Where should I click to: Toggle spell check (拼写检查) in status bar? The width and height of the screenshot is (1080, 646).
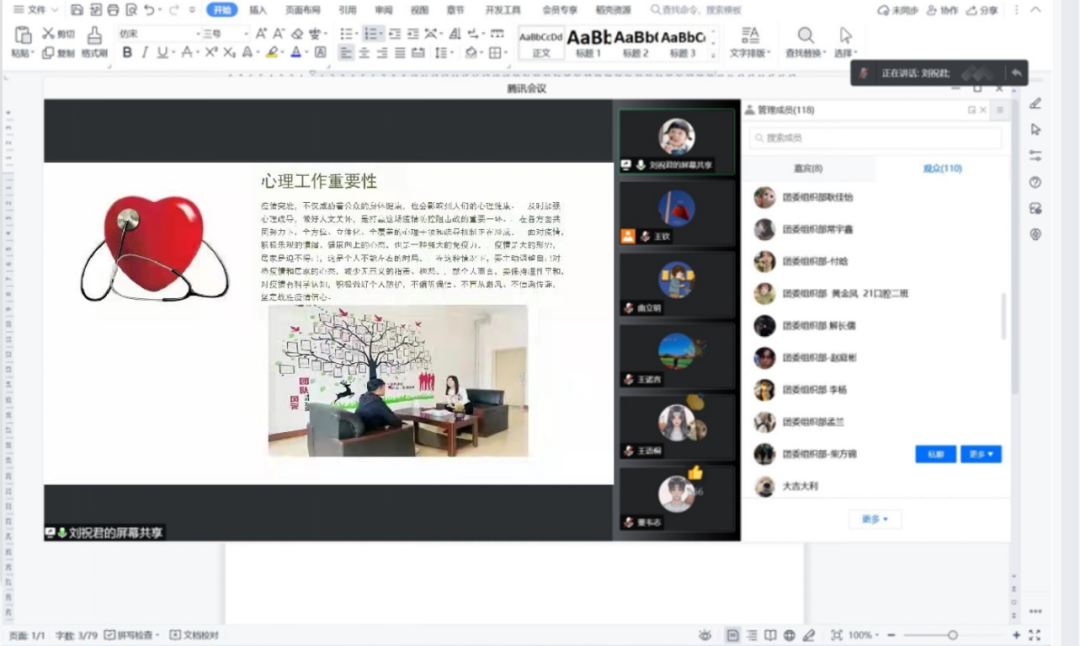(x=131, y=635)
